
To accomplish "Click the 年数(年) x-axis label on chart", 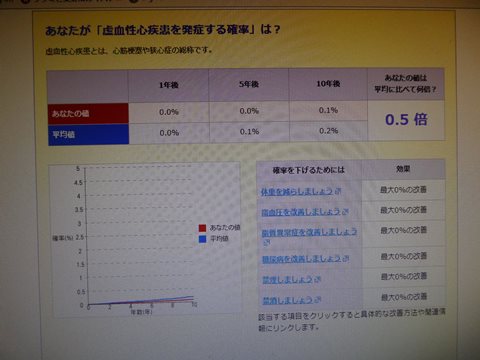I will click(141, 312).
